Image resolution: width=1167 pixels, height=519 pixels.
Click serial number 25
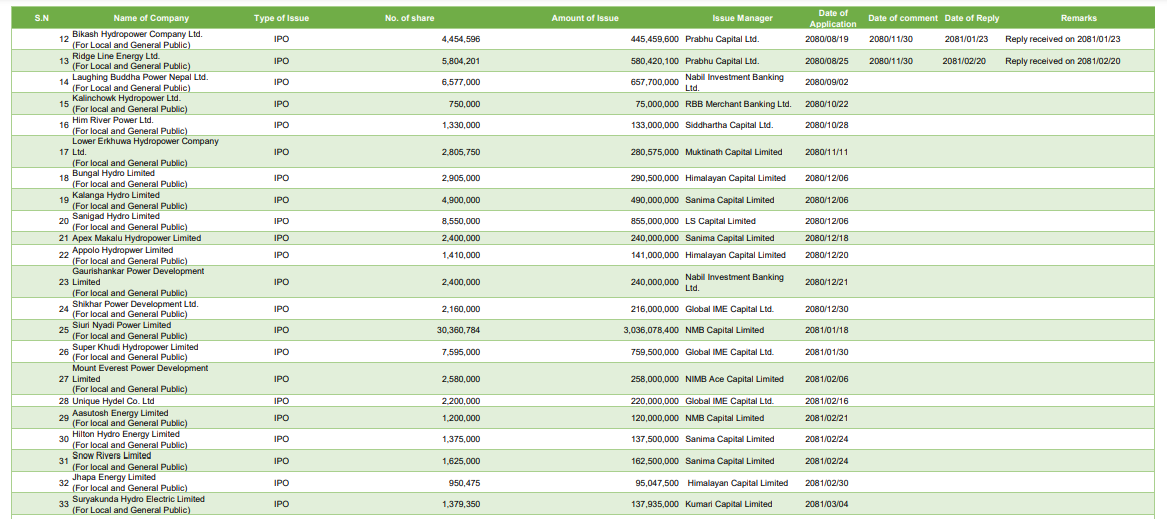pyautogui.click(x=63, y=331)
